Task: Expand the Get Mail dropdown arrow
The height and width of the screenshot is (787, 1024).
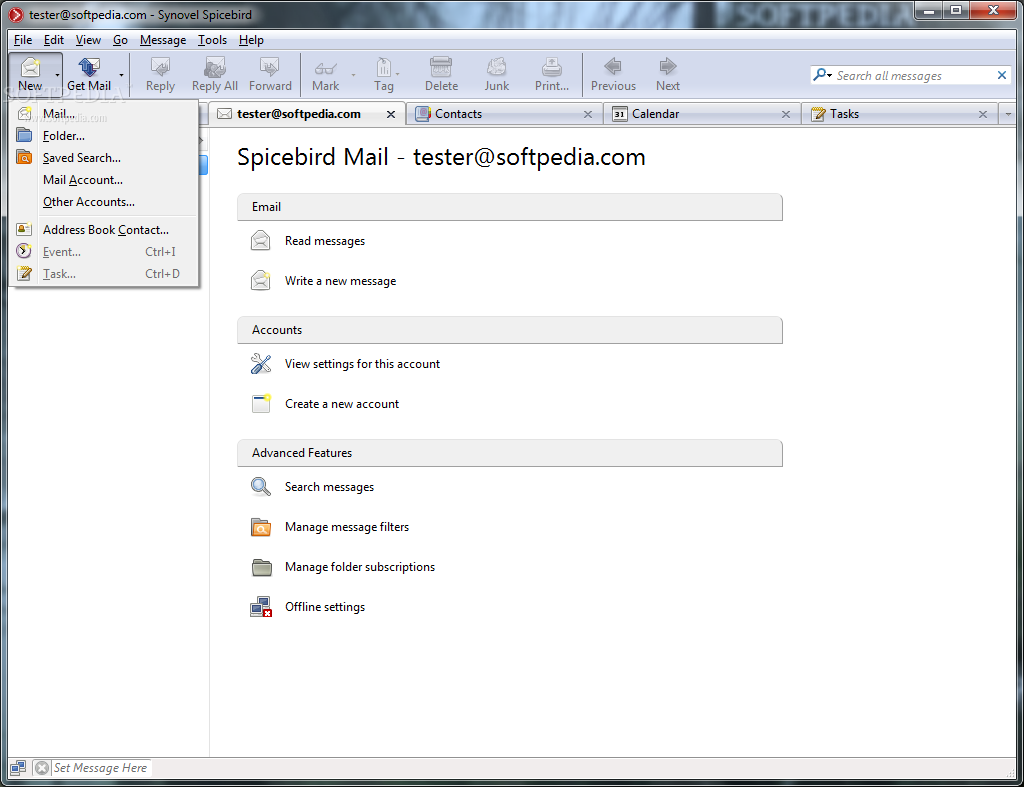Action: (x=121, y=75)
